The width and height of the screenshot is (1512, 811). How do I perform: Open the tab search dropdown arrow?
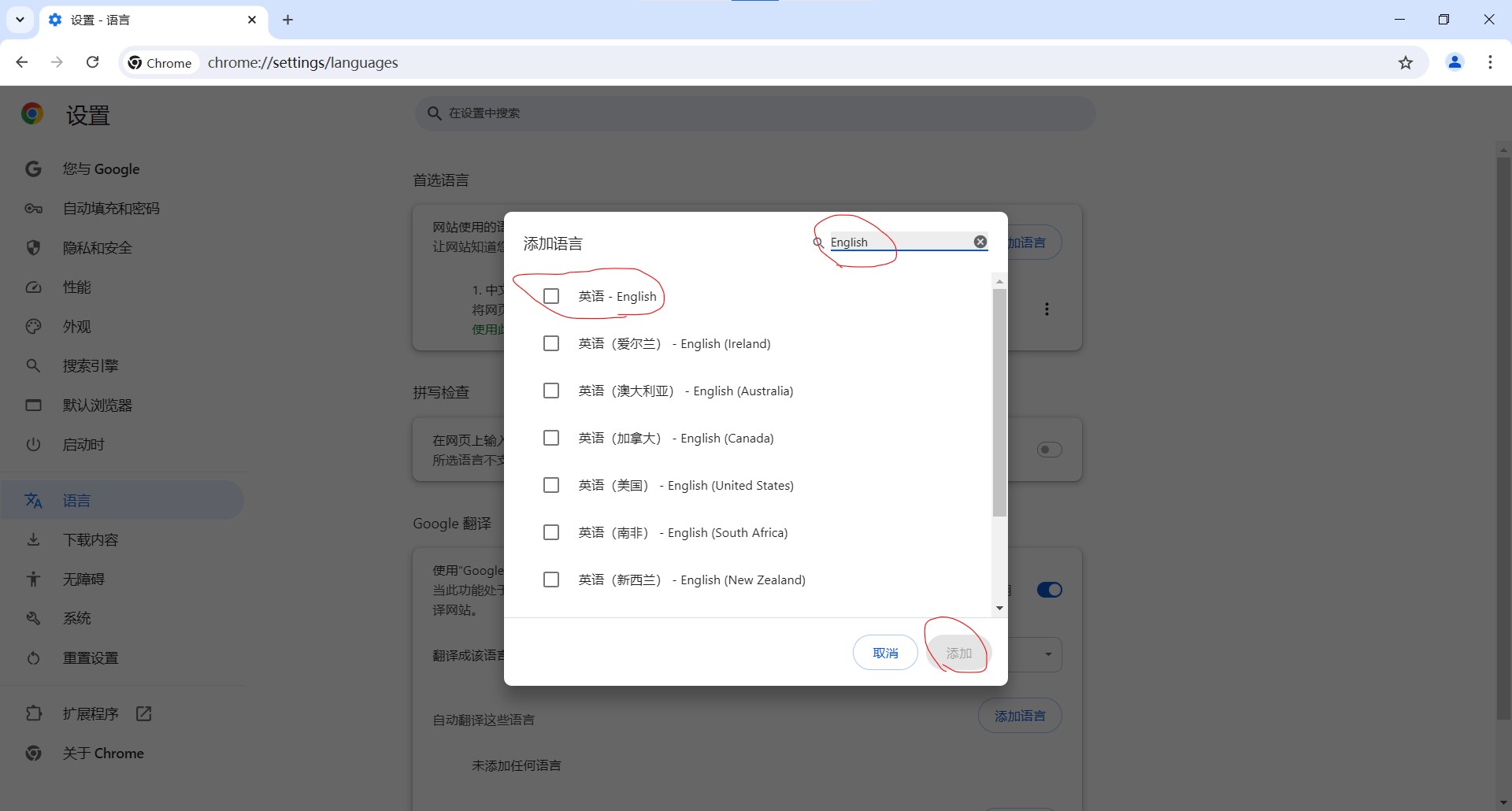[x=20, y=20]
